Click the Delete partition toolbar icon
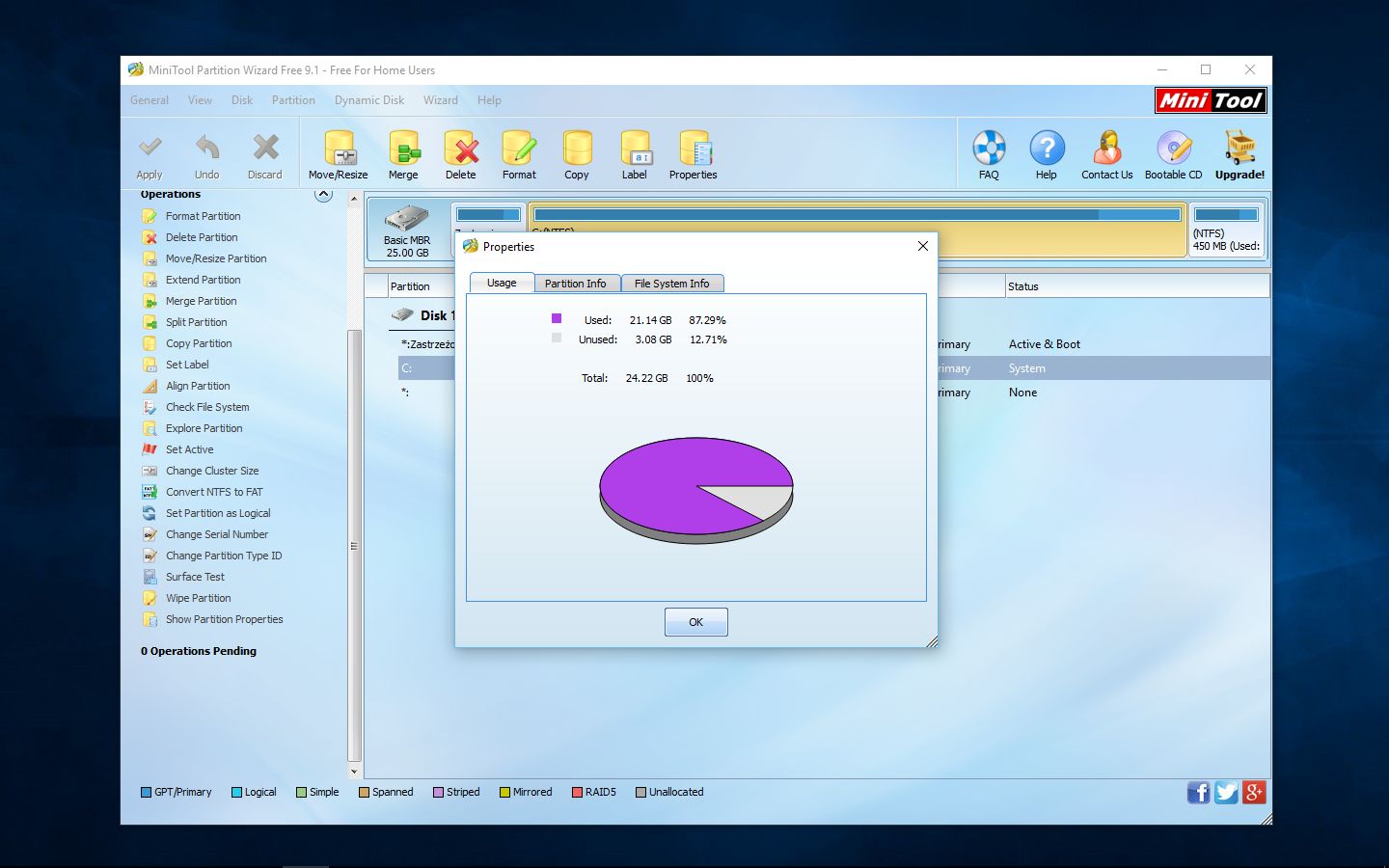 coord(461,149)
